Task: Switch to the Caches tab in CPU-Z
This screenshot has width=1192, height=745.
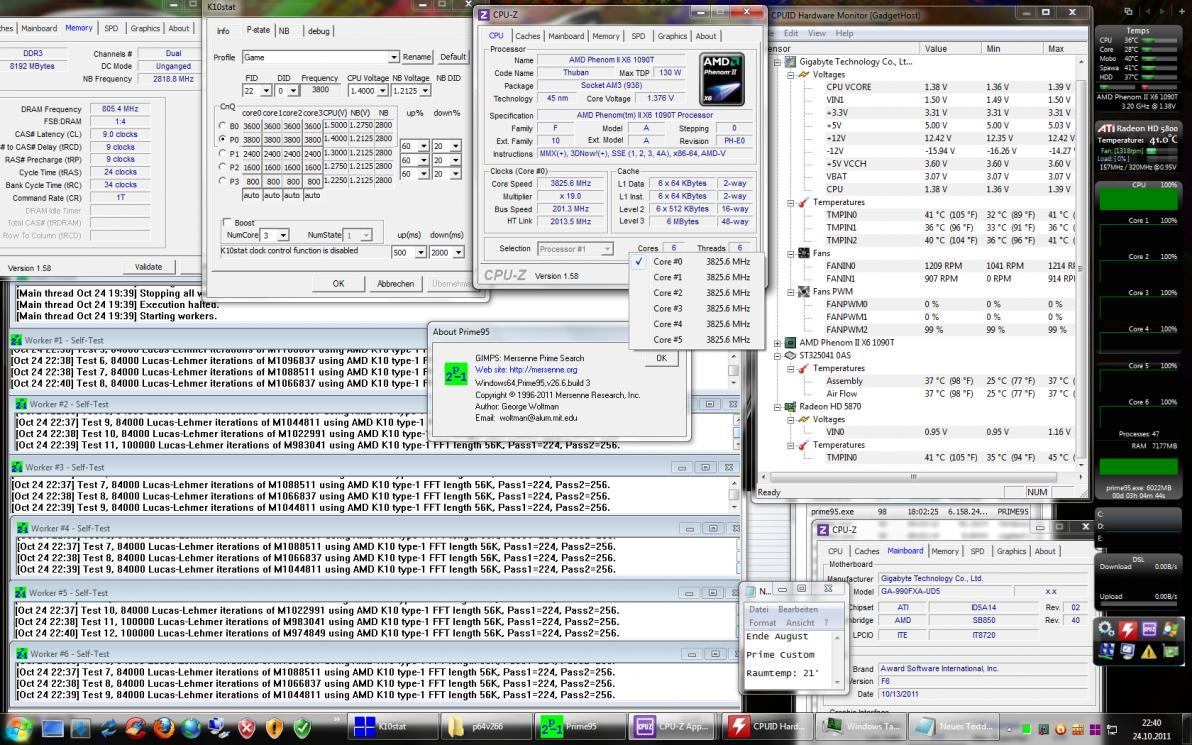Action: click(x=527, y=36)
